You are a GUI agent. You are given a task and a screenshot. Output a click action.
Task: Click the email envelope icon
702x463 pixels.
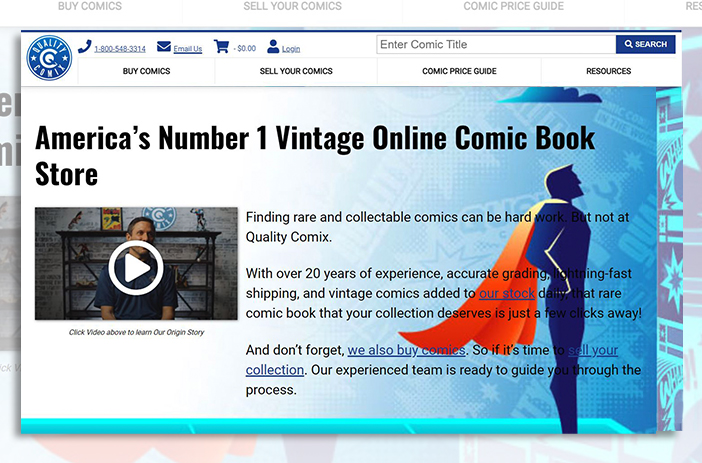tap(164, 47)
